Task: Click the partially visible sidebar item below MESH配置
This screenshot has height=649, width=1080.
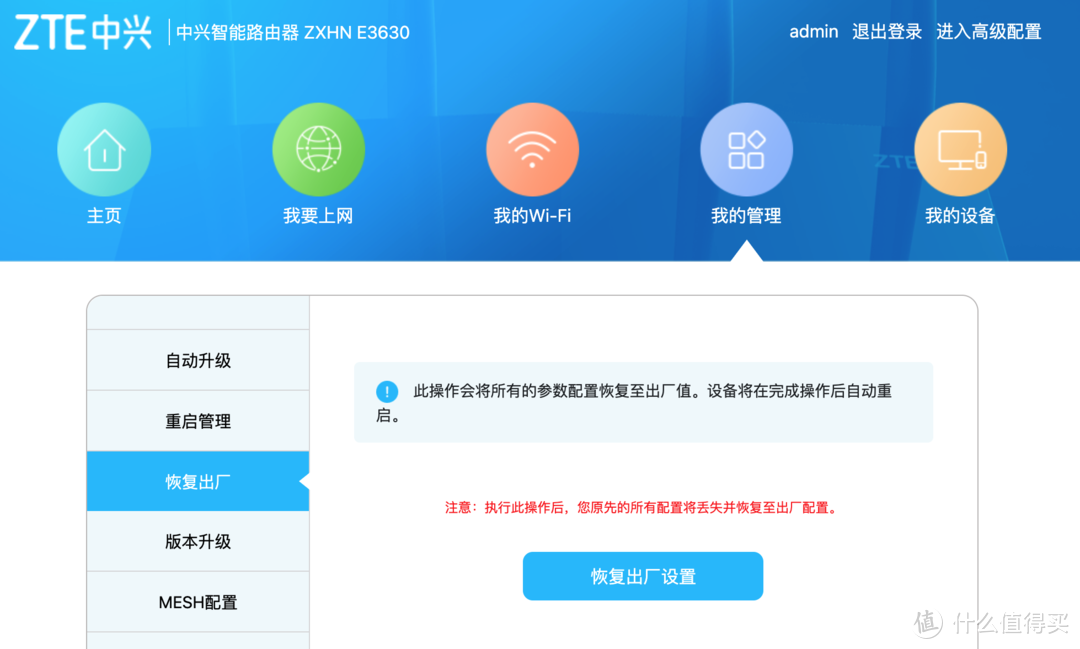Action: [x=197, y=644]
